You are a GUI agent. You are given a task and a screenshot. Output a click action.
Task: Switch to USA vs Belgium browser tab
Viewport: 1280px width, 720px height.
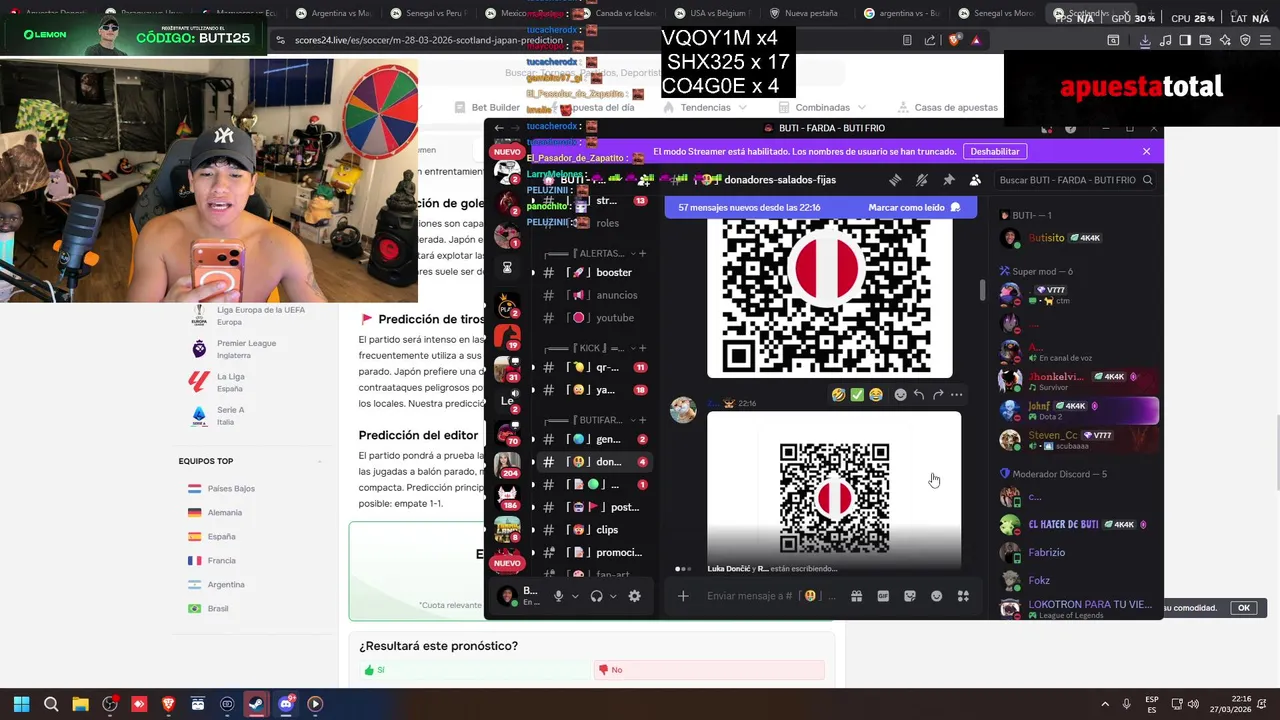pos(712,13)
